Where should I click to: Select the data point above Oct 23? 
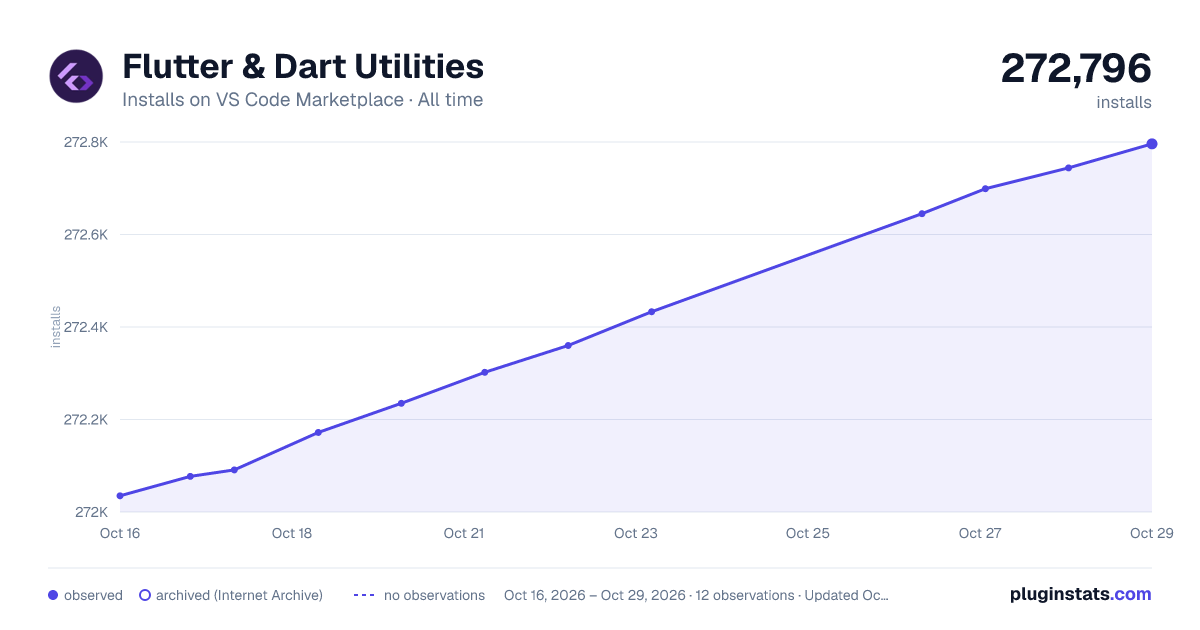coord(652,312)
